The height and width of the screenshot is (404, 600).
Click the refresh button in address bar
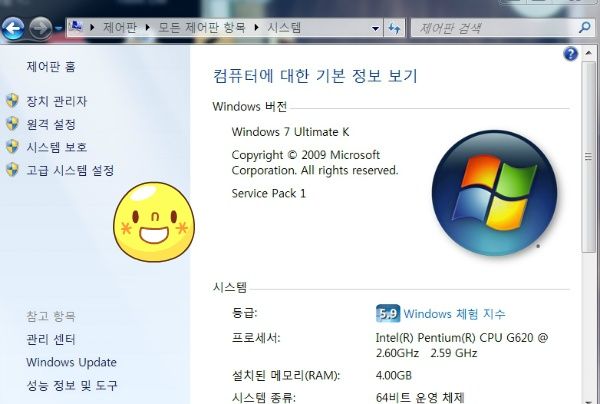pyautogui.click(x=394, y=28)
